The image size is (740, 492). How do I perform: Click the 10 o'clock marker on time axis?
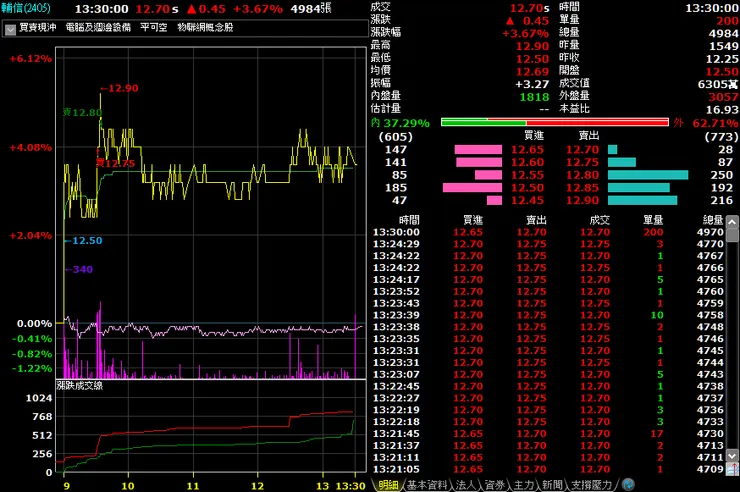point(128,486)
